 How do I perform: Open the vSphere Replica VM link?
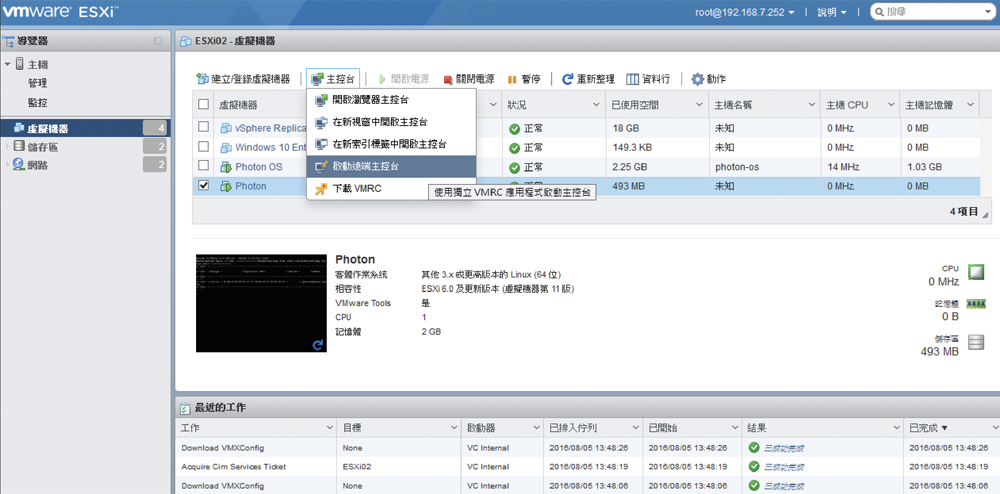271,128
